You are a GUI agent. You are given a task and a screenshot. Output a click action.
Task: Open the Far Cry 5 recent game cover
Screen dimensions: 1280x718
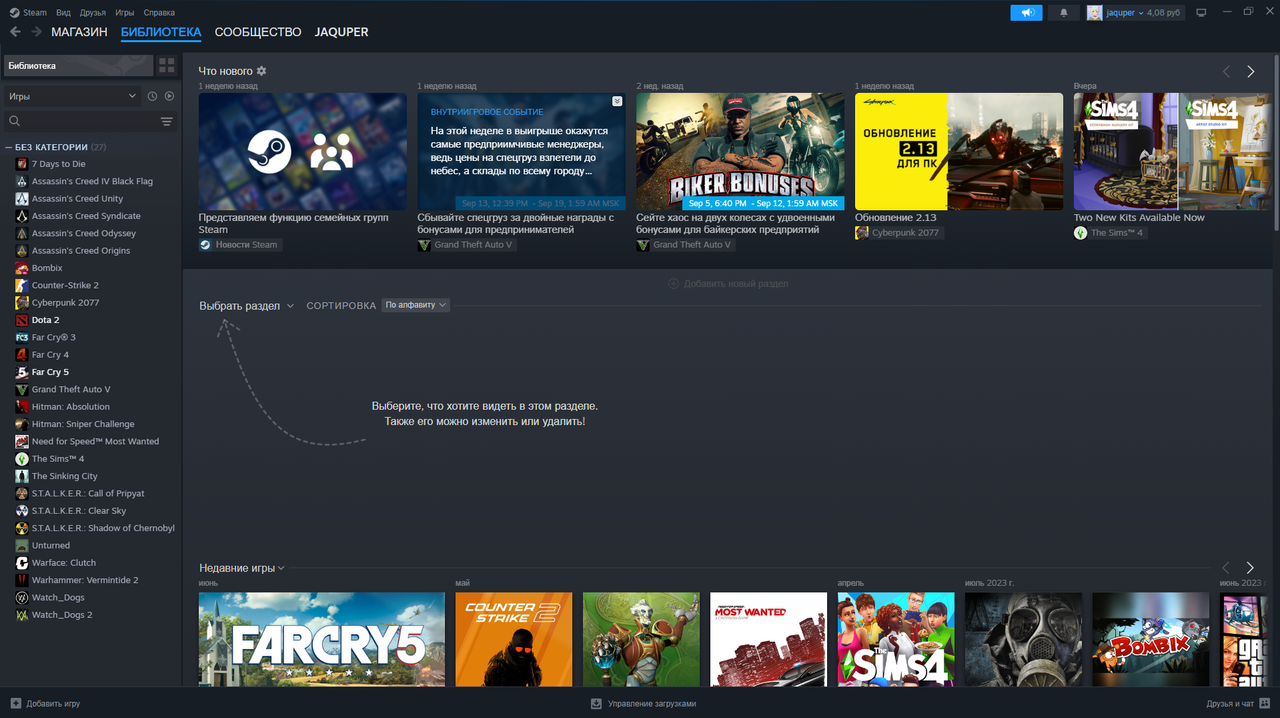coord(321,639)
